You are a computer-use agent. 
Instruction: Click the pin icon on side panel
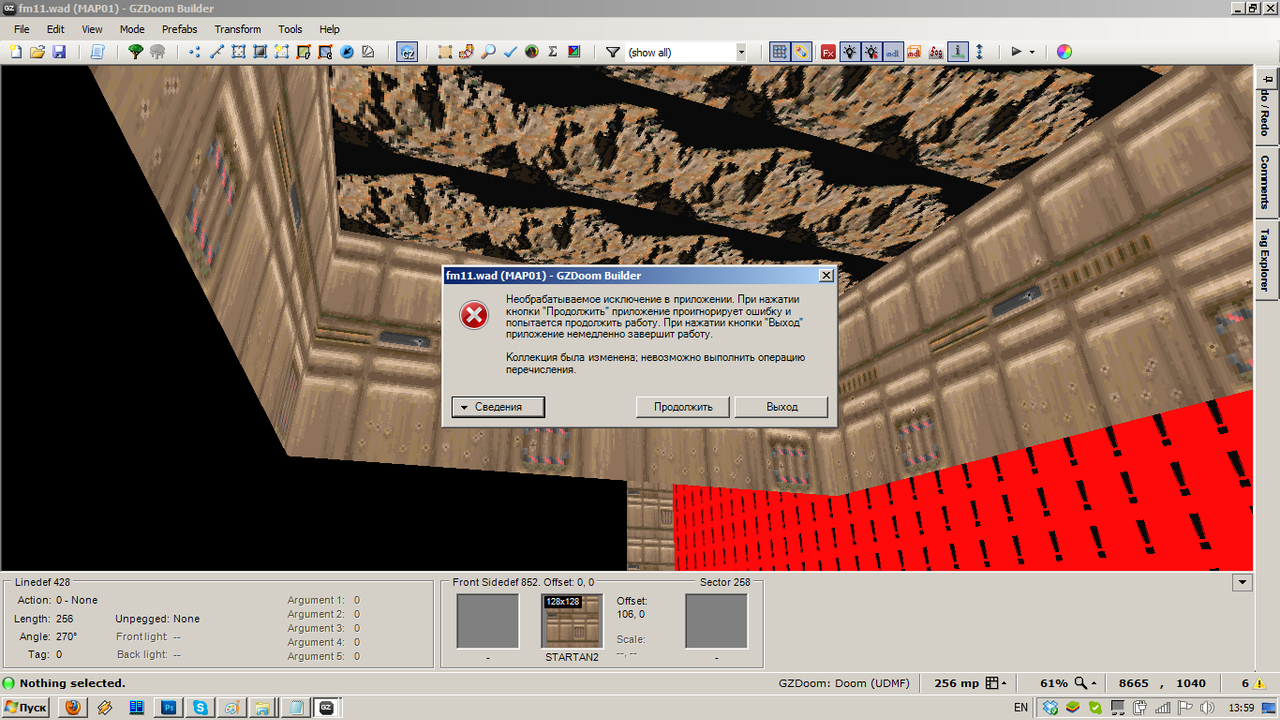tap(1267, 77)
